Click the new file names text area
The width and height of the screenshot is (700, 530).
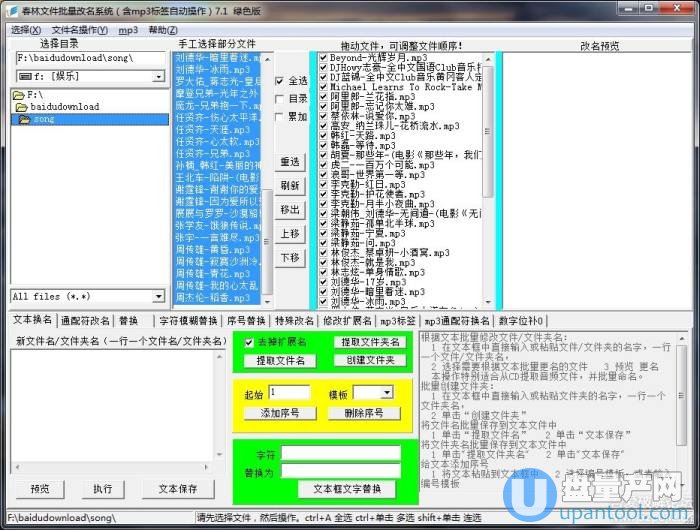(x=112, y=406)
